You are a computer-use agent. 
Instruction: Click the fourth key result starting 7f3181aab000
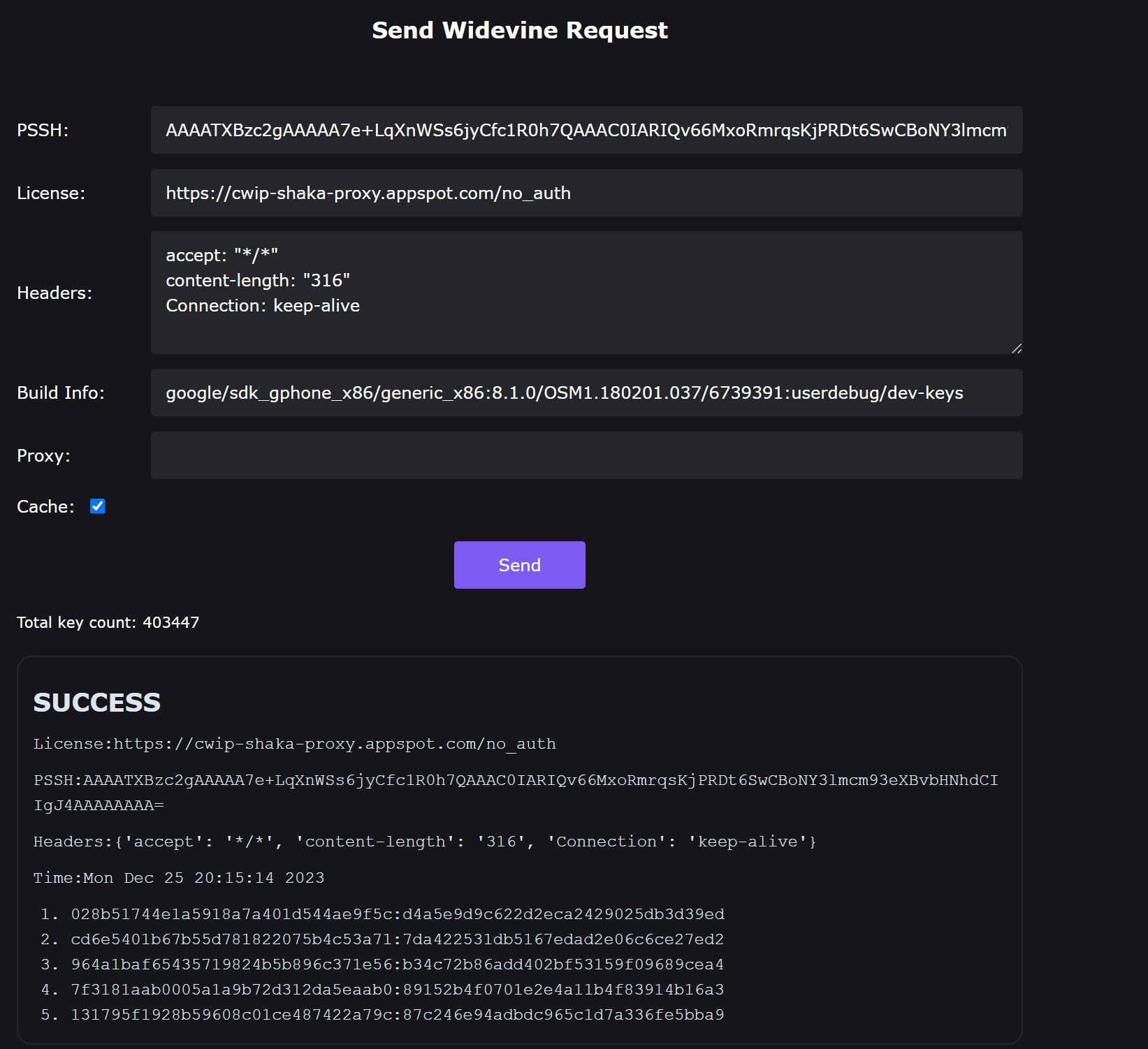point(397,990)
